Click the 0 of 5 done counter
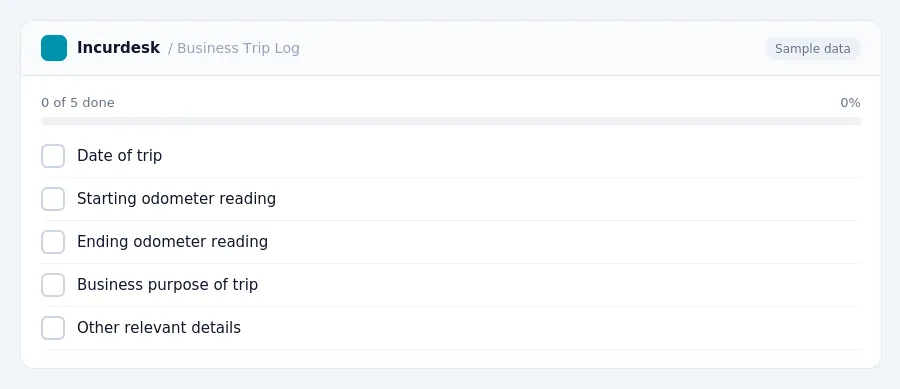The image size is (900, 389). [78, 103]
